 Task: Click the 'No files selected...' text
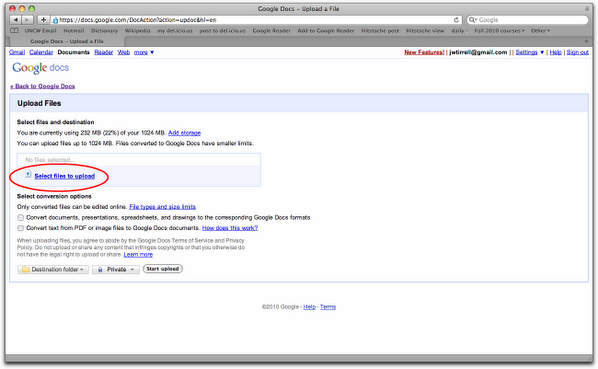pos(50,160)
